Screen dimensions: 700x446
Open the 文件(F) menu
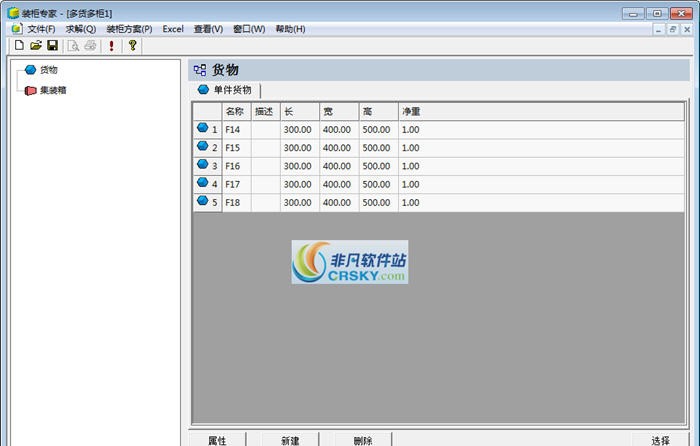pos(41,29)
